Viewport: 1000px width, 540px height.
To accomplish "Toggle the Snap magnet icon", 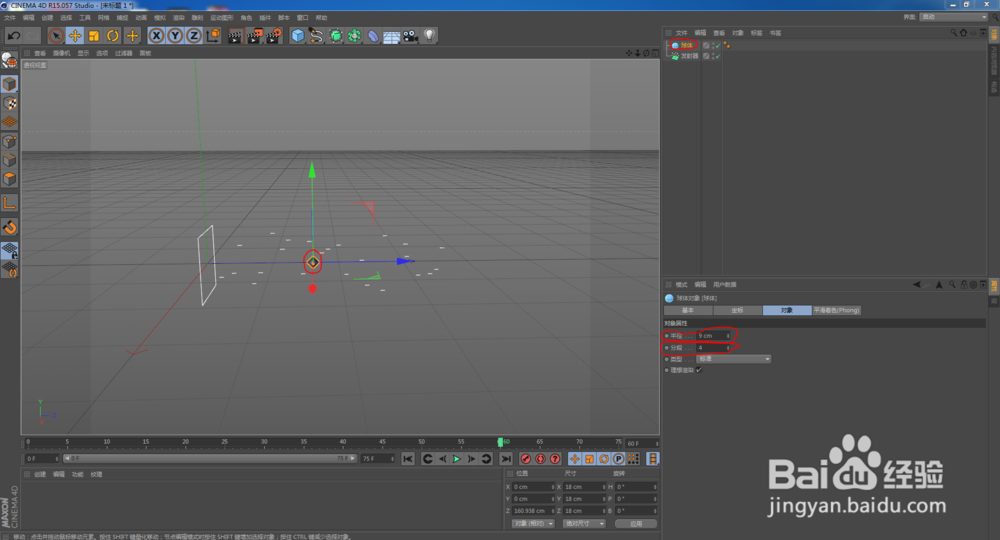I will pos(10,227).
